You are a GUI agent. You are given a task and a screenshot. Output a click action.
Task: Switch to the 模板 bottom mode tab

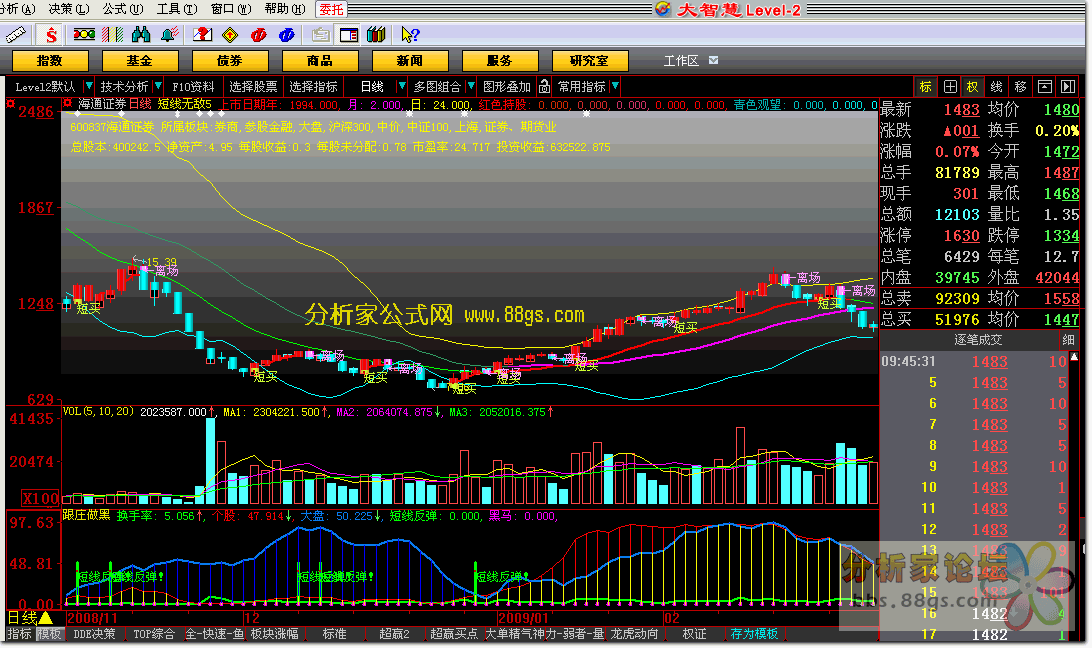[x=49, y=633]
